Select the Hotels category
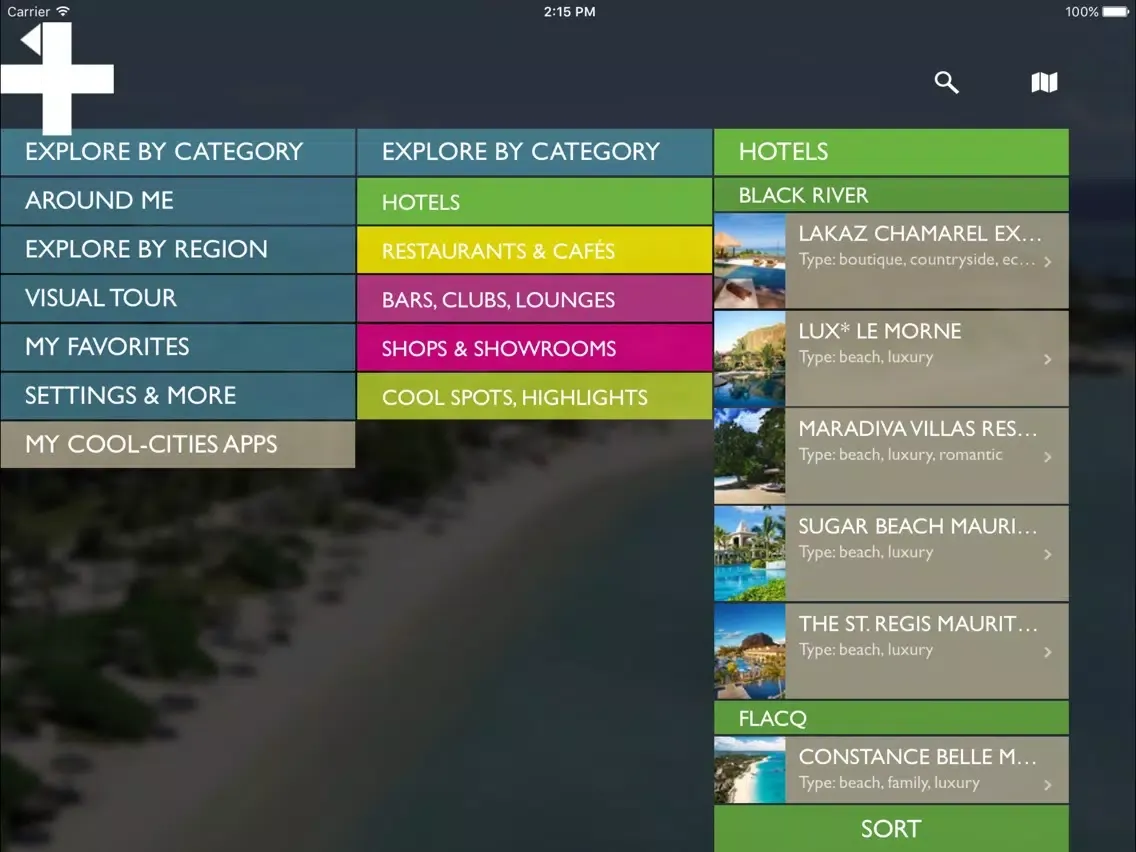Image resolution: width=1136 pixels, height=852 pixels. [535, 201]
